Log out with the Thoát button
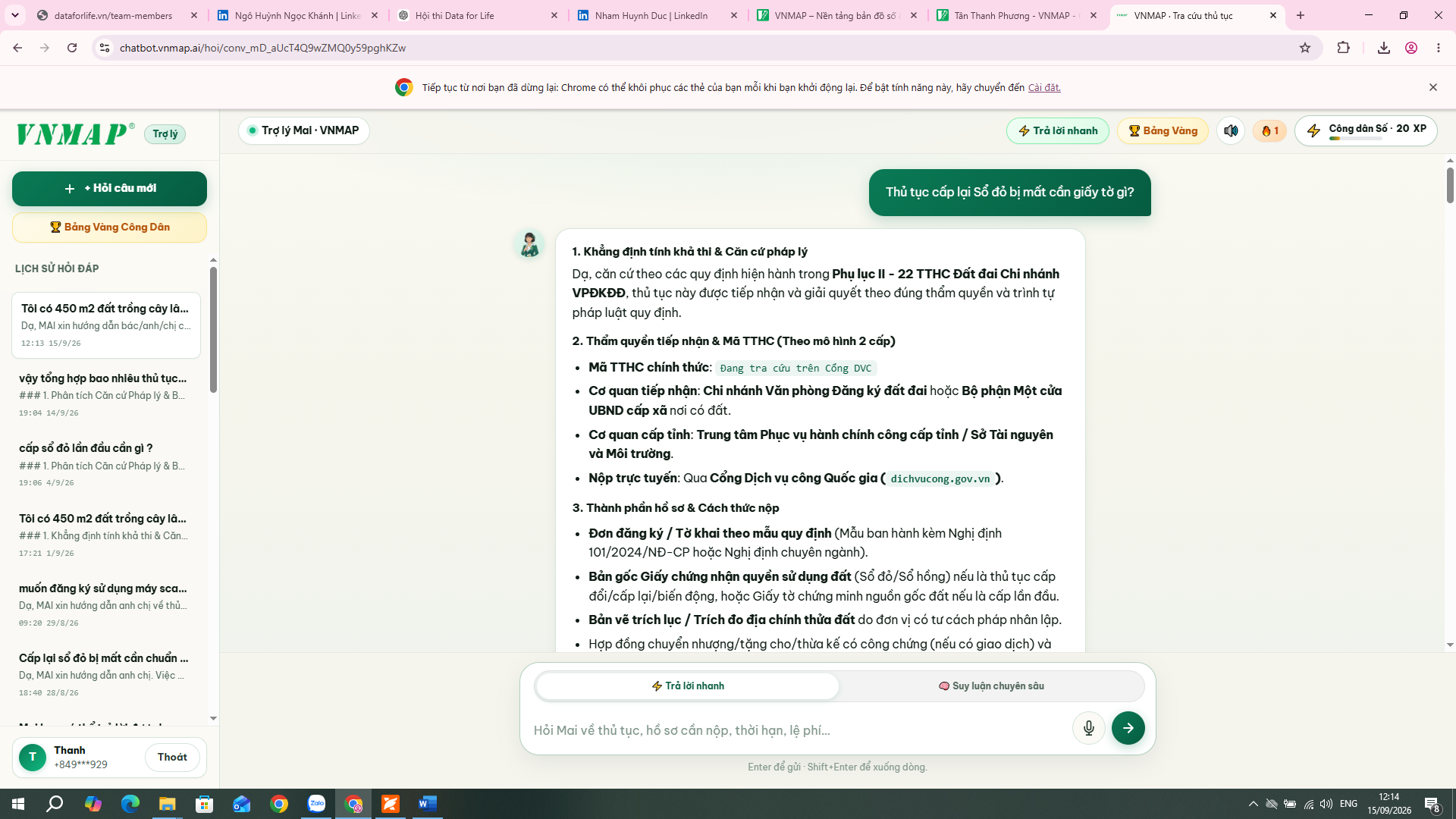 coord(172,757)
